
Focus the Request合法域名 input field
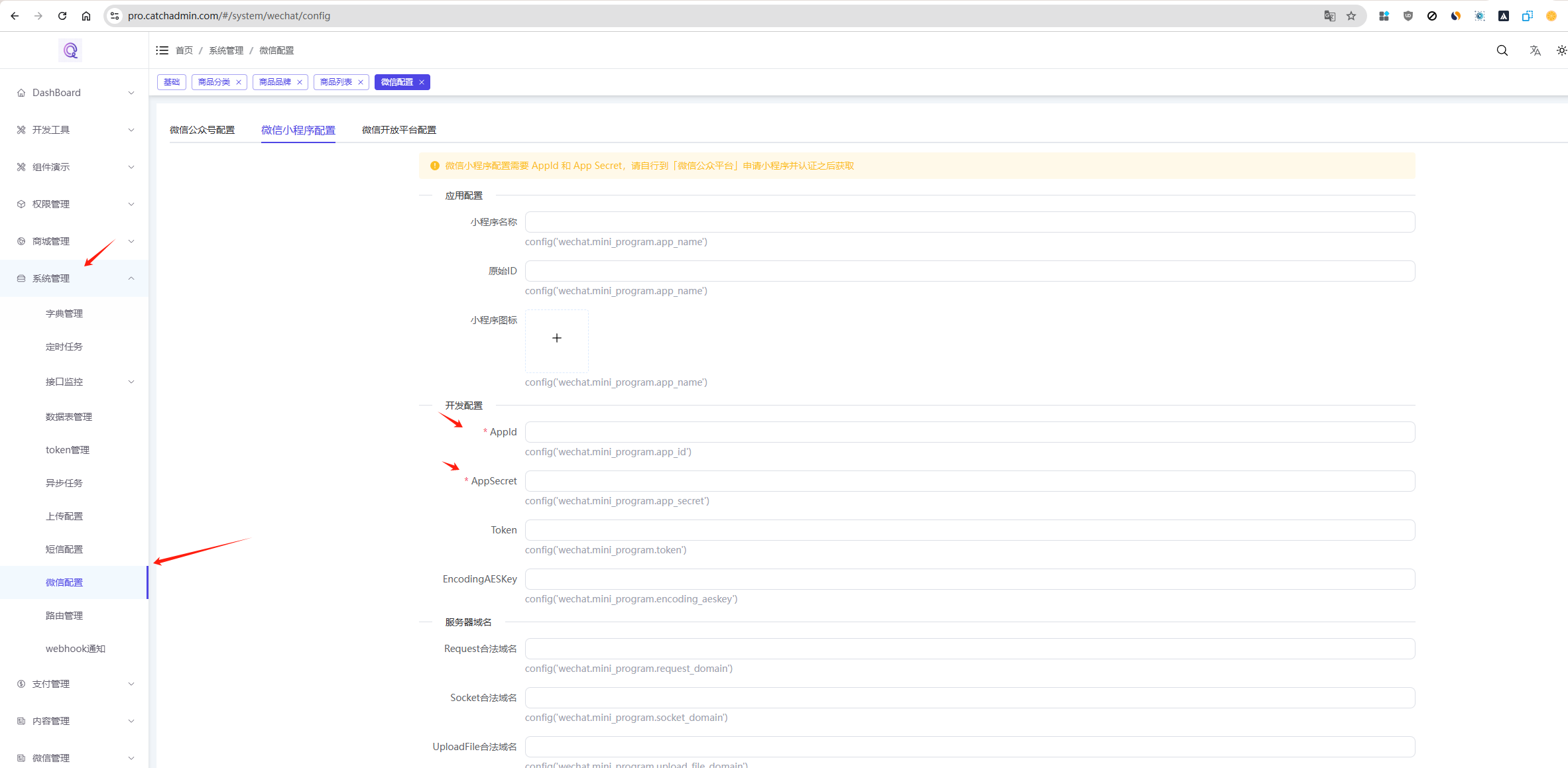[970, 649]
